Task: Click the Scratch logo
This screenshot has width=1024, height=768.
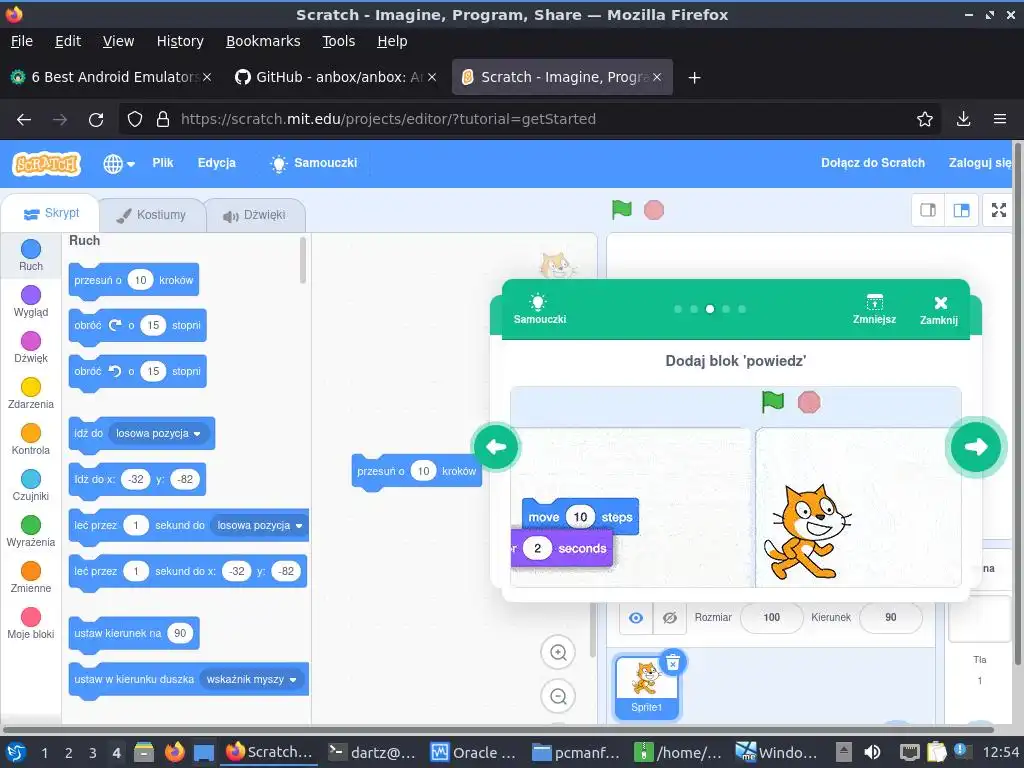Action: pos(46,163)
